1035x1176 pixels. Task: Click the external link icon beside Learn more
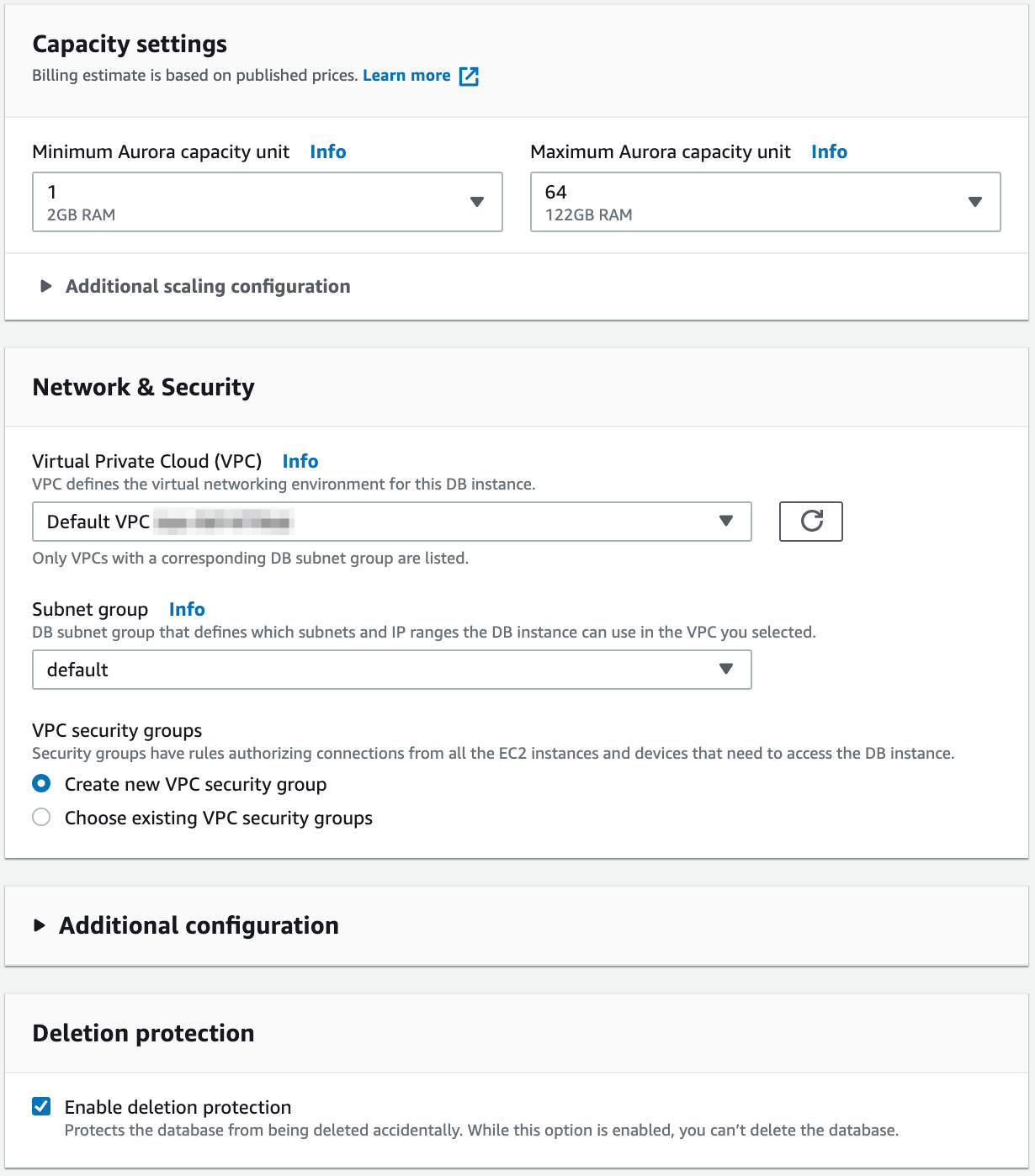click(x=469, y=77)
